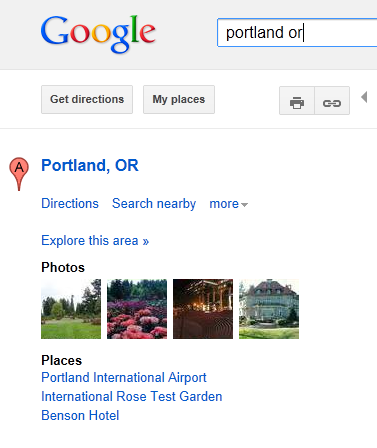Click the link chain icon button
This screenshot has width=377, height=448.
pos(332,100)
